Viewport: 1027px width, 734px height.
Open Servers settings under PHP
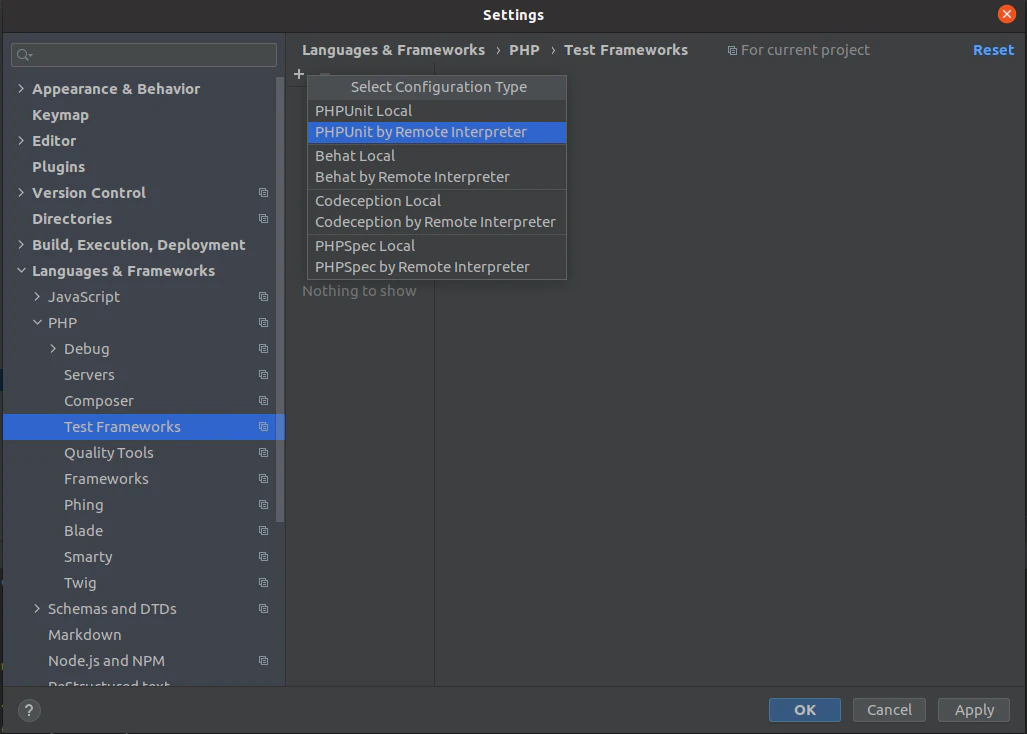[89, 375]
